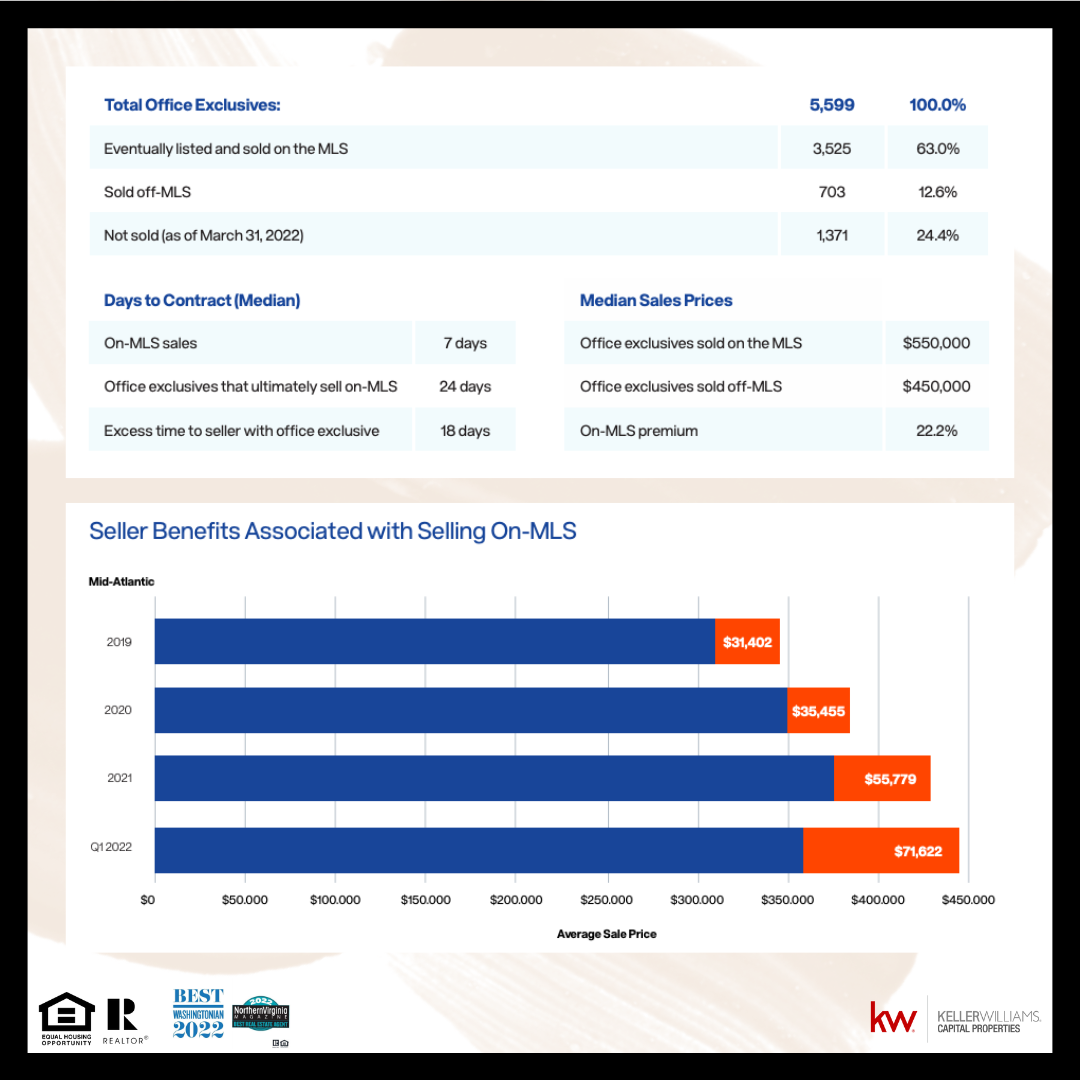Select the 'Median Sales Prices' heading
The width and height of the screenshot is (1080, 1080).
[x=656, y=300]
